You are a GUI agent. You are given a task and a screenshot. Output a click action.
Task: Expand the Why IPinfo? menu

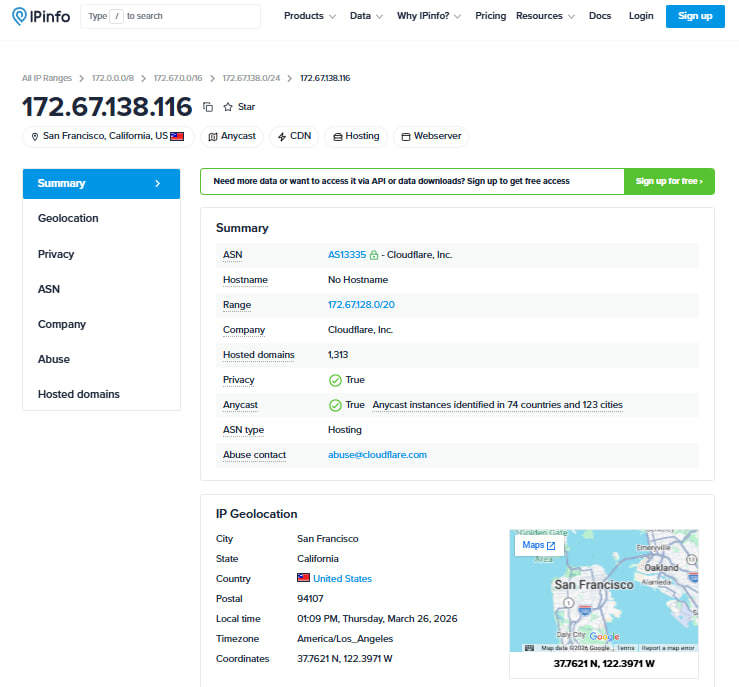[x=428, y=16]
